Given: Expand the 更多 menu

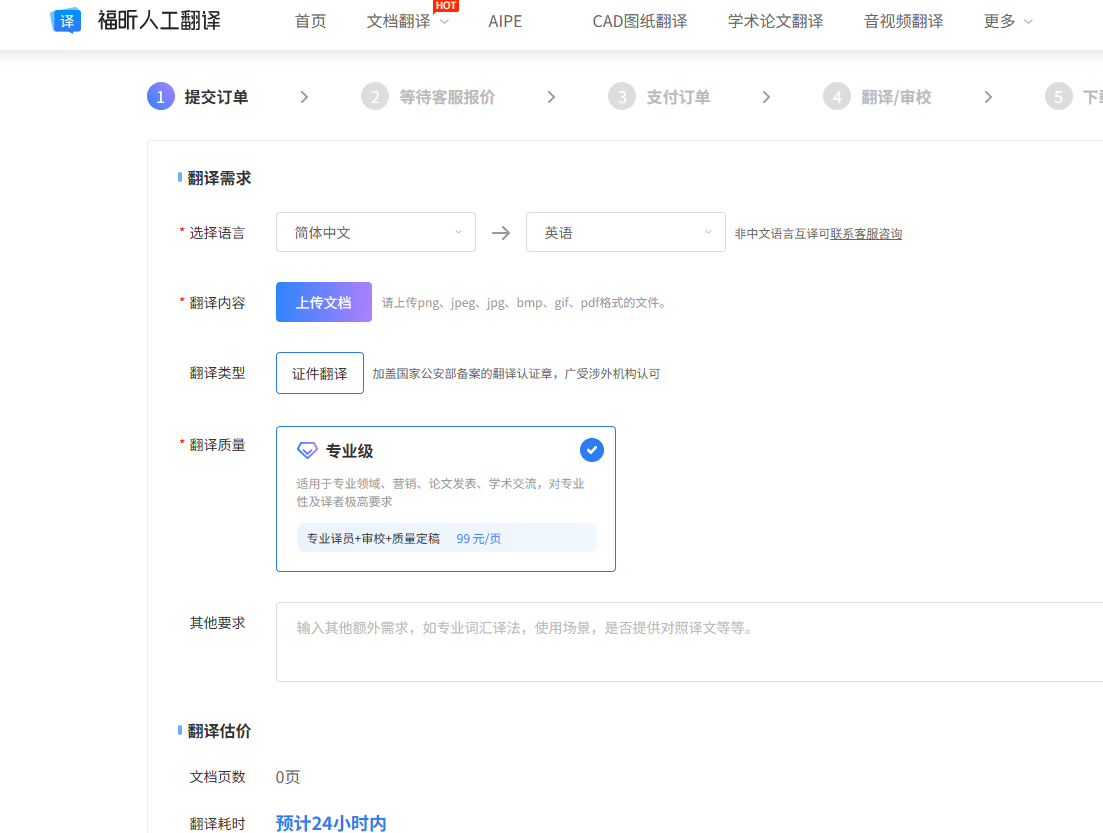Looking at the screenshot, I should 1008,21.
